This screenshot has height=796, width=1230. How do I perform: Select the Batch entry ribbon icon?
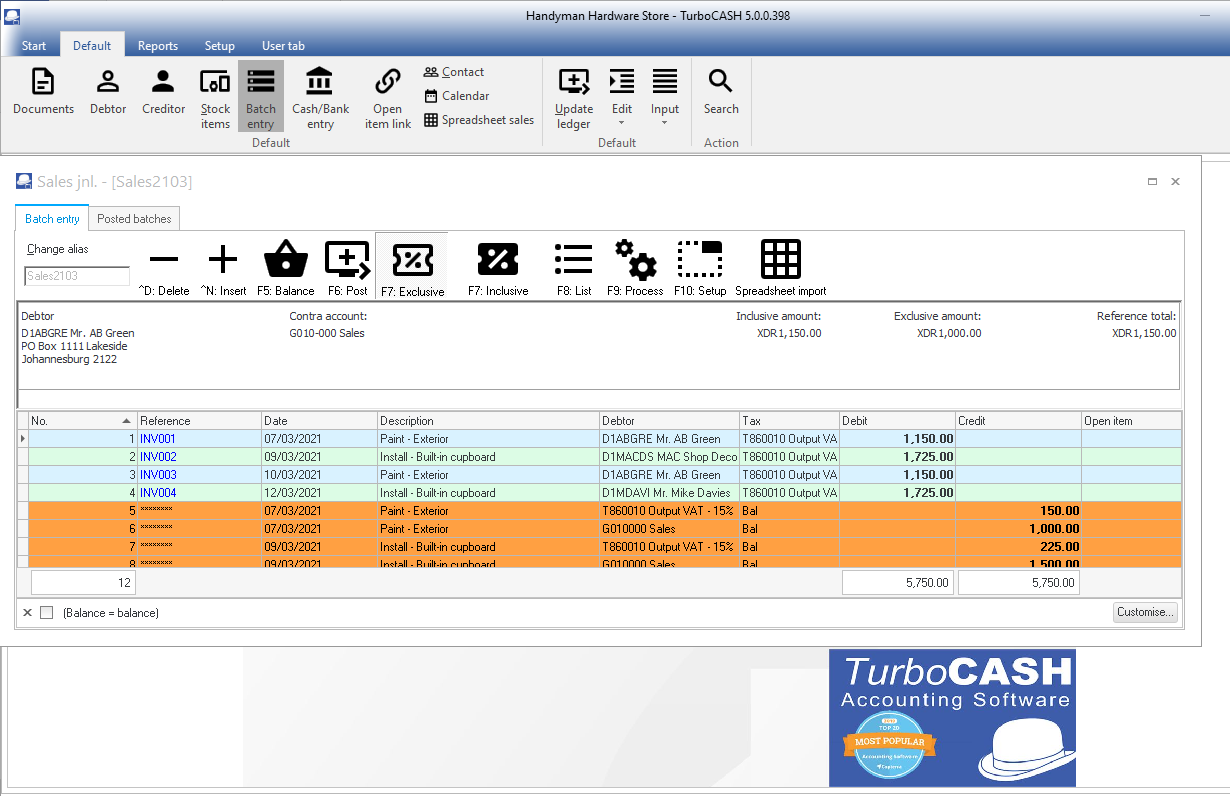(261, 98)
